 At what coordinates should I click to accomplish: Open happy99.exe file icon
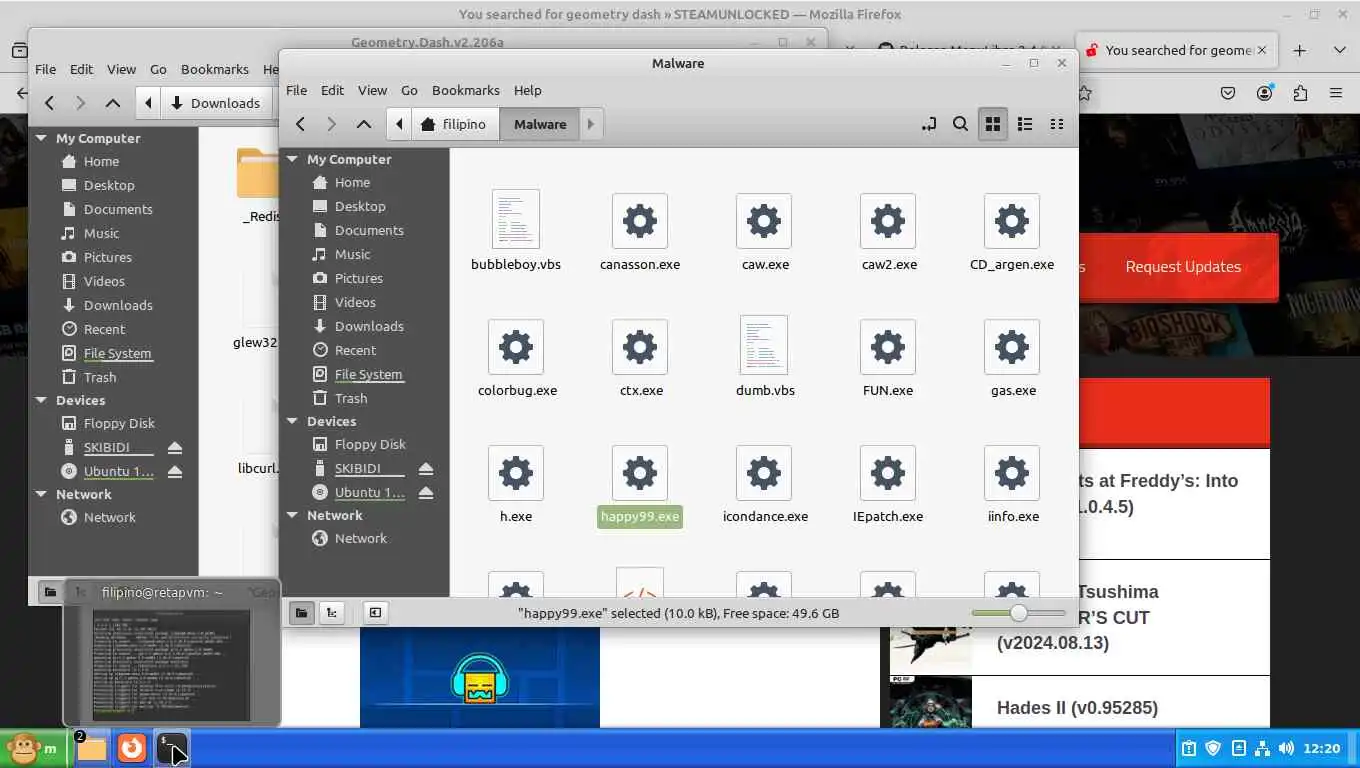click(640, 473)
